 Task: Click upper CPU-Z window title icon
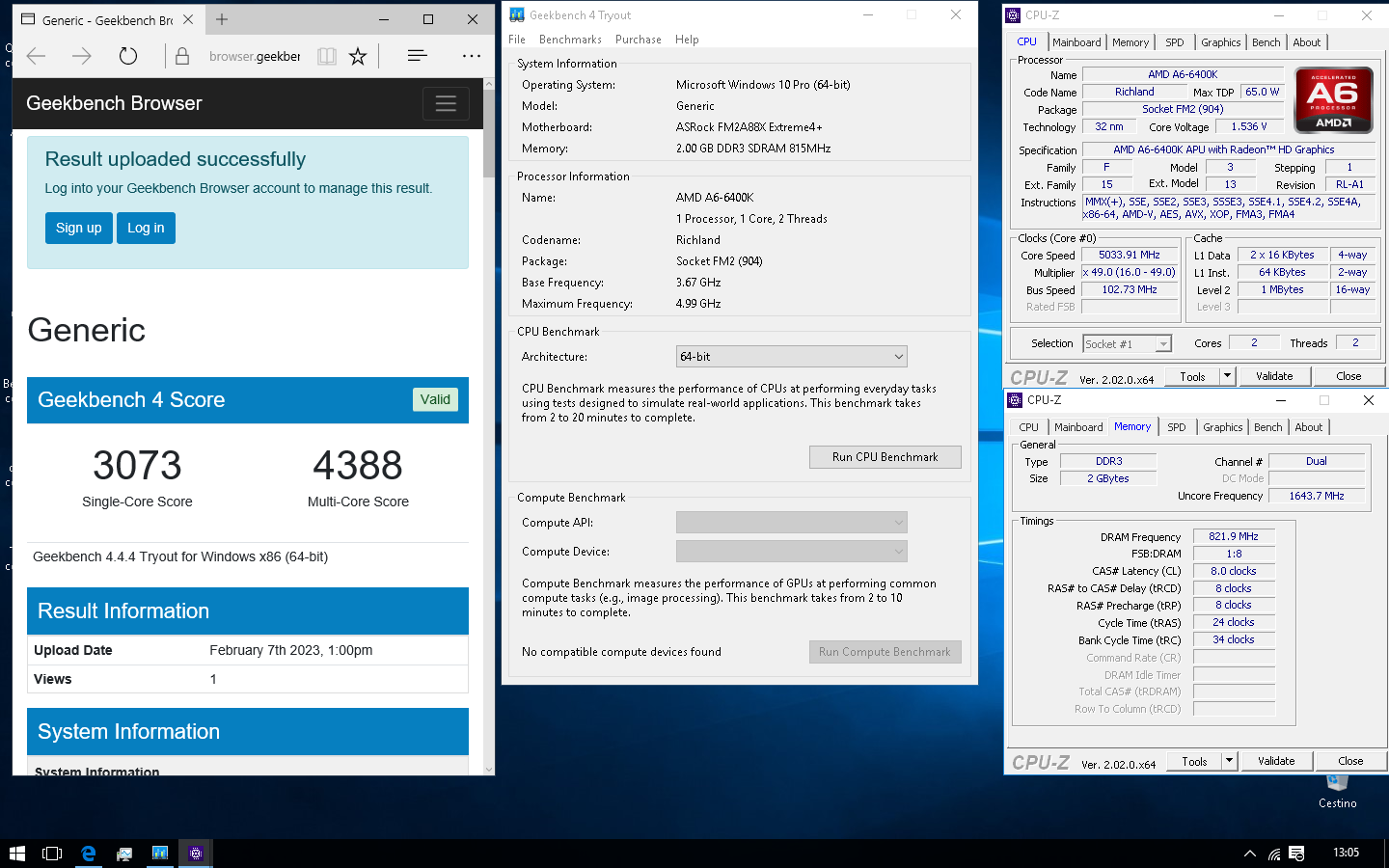point(1013,14)
